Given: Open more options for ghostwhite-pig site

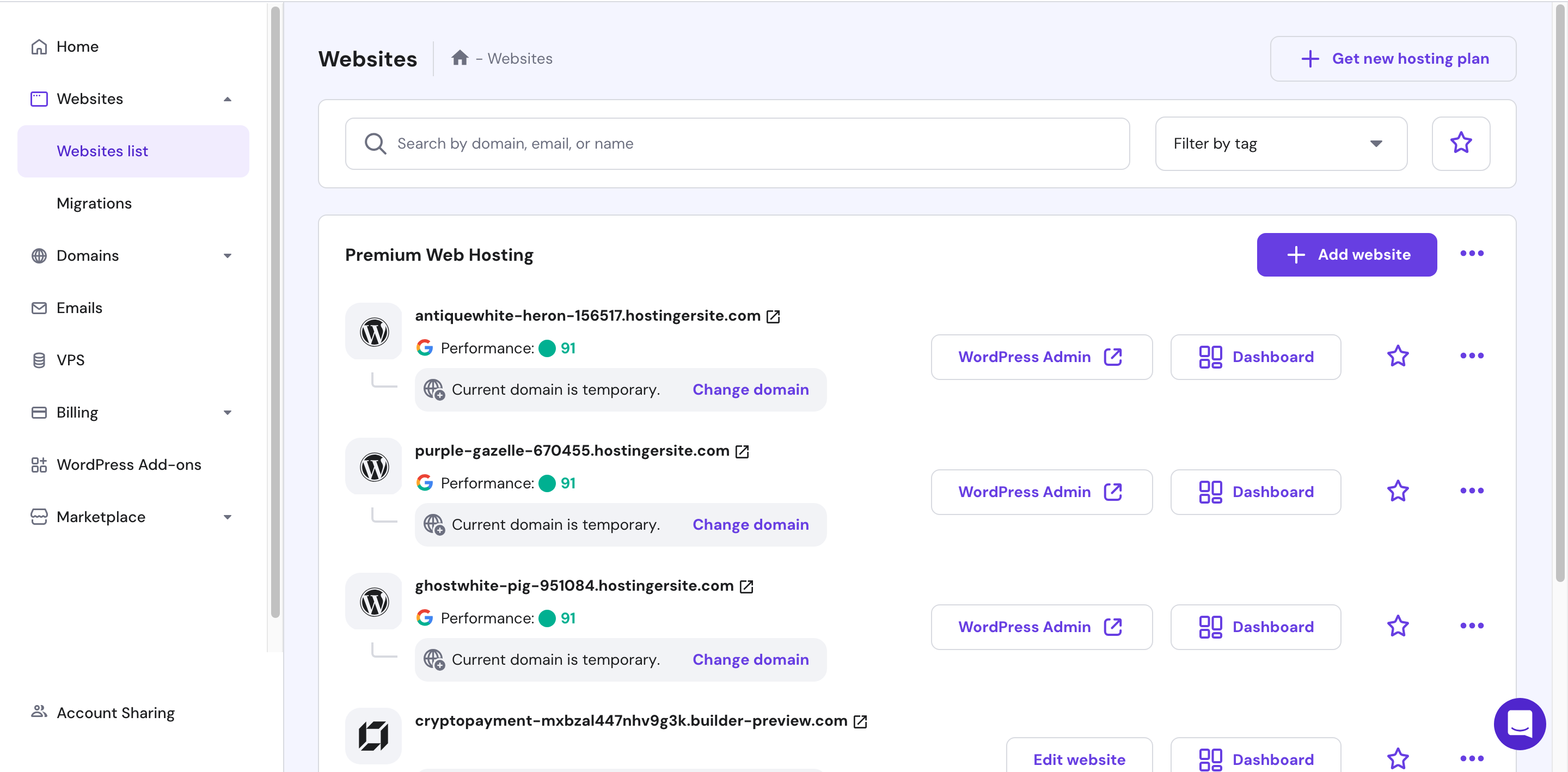Looking at the screenshot, I should [1471, 626].
